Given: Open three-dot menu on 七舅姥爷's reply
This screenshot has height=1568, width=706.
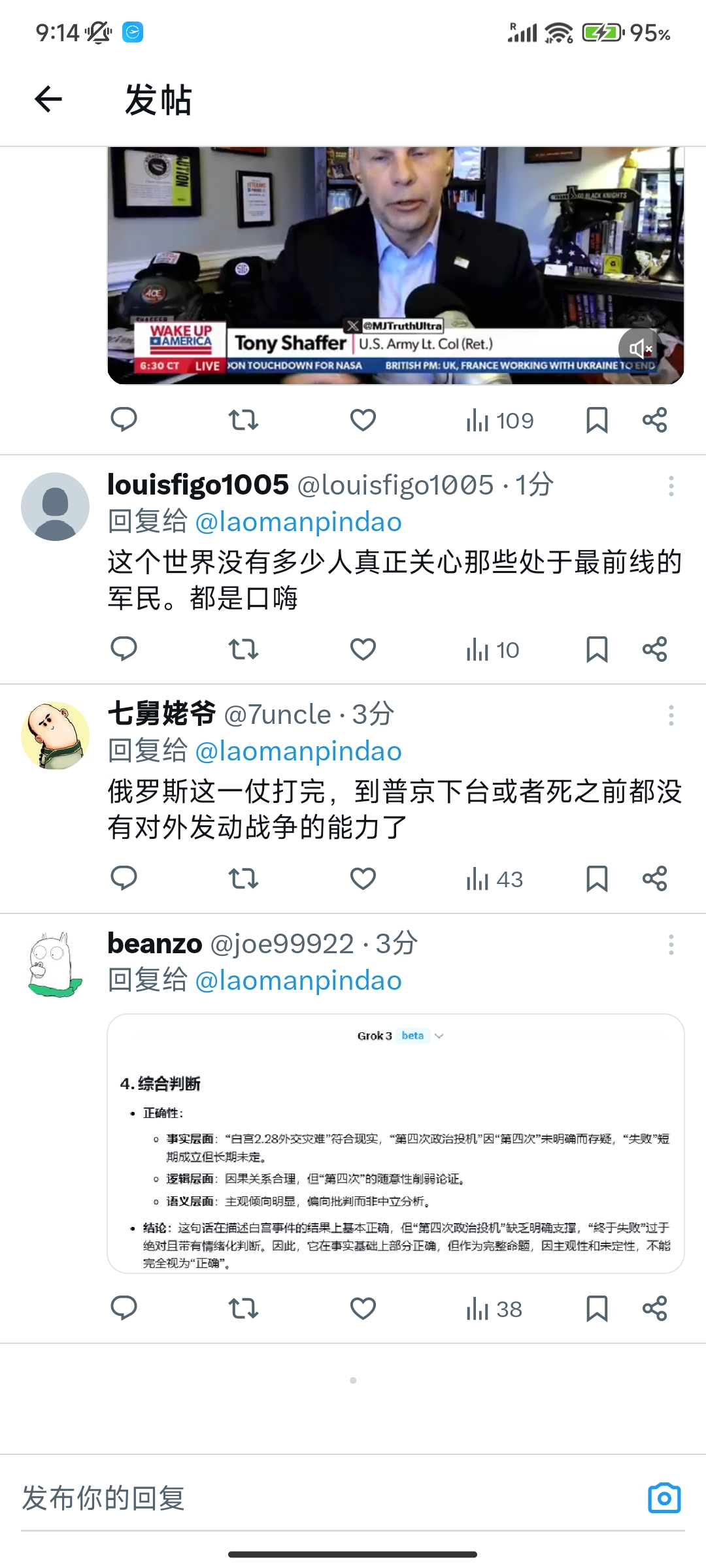Looking at the screenshot, I should click(x=671, y=715).
